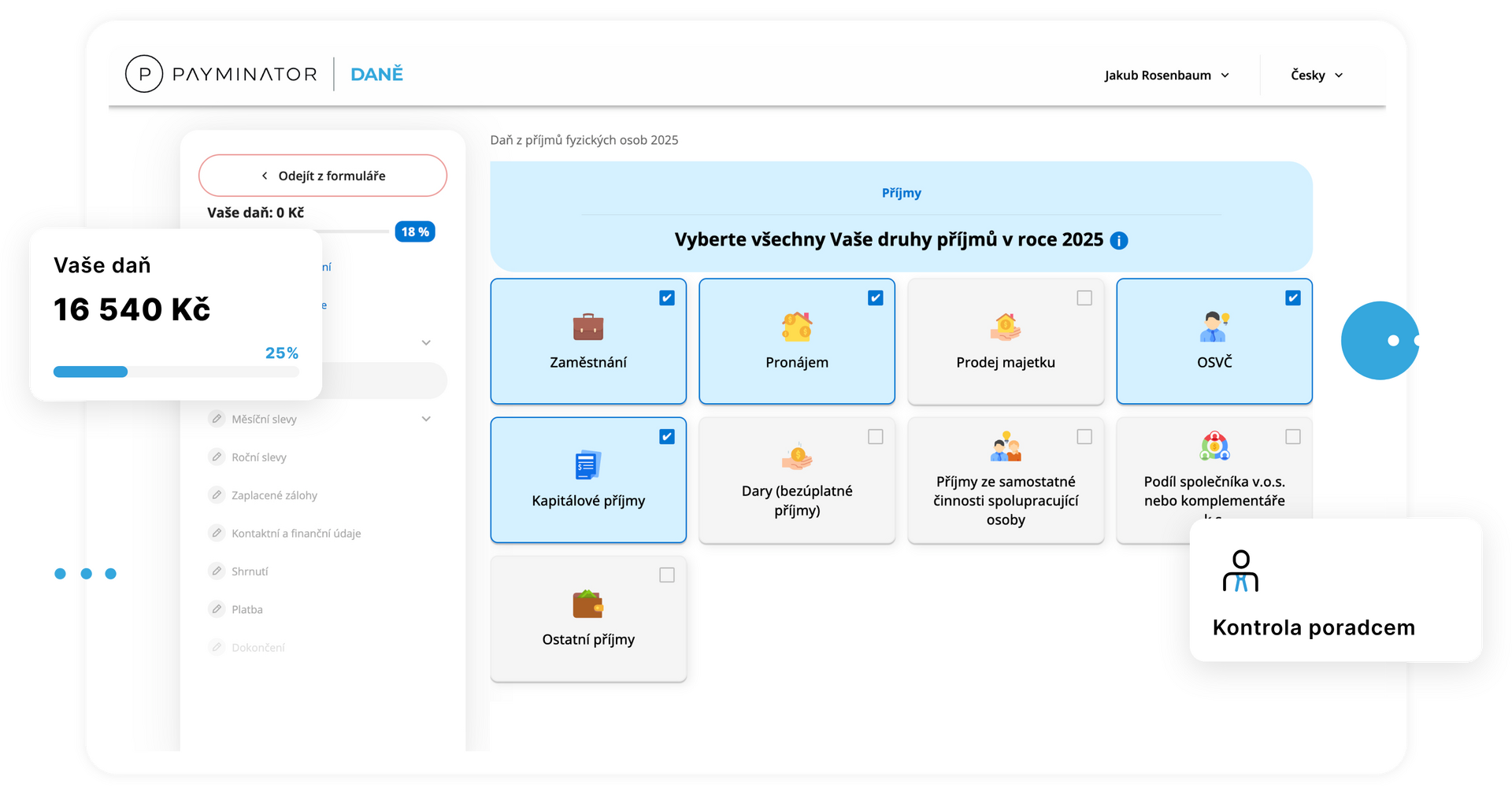Click the Odejít z formuláře button
This screenshot has width=1512, height=795.
tap(323, 176)
